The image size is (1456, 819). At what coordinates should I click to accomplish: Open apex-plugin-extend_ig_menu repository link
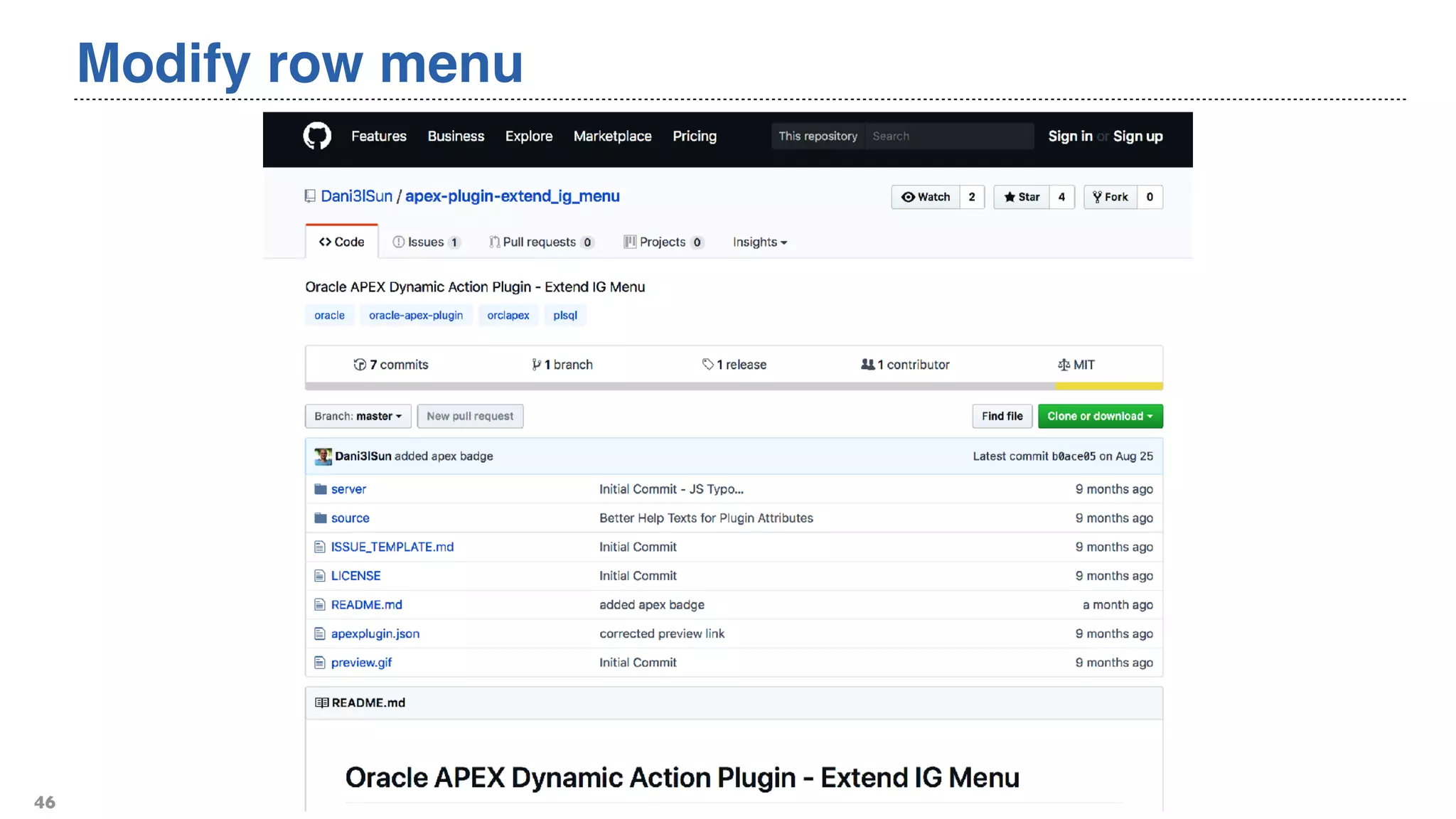click(513, 196)
